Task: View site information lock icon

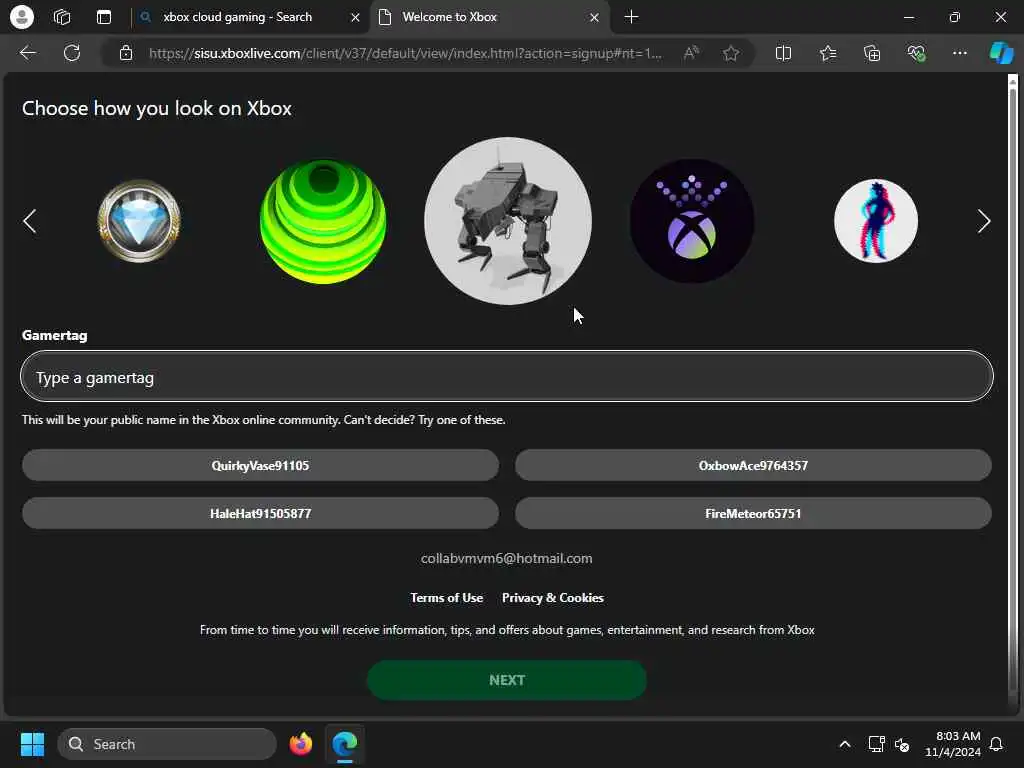Action: 126,53
